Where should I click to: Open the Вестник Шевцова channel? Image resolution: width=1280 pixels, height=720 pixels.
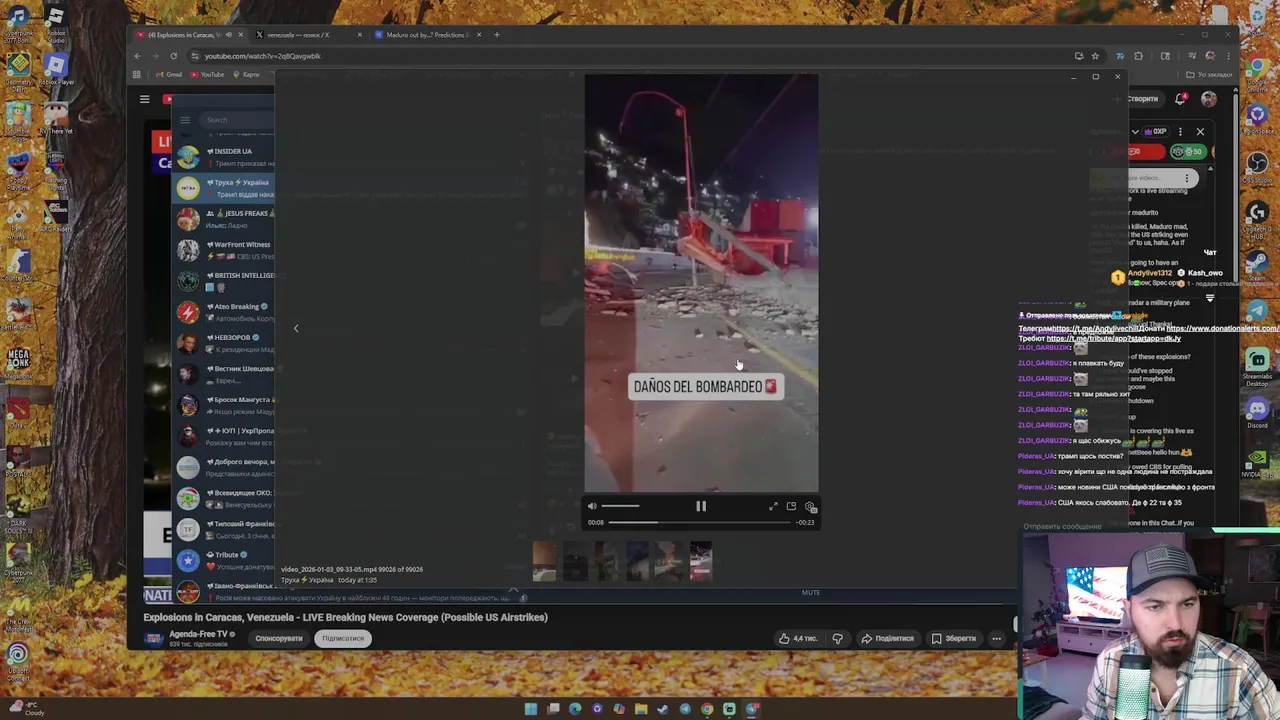tap(224, 374)
